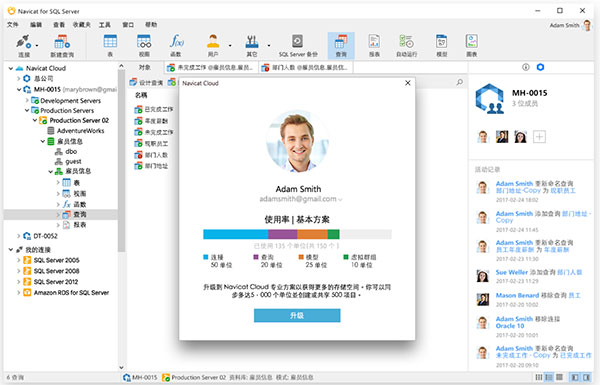The image size is (600, 385).
Task: Collapse the Production Servers folder
Action: tap(27, 110)
